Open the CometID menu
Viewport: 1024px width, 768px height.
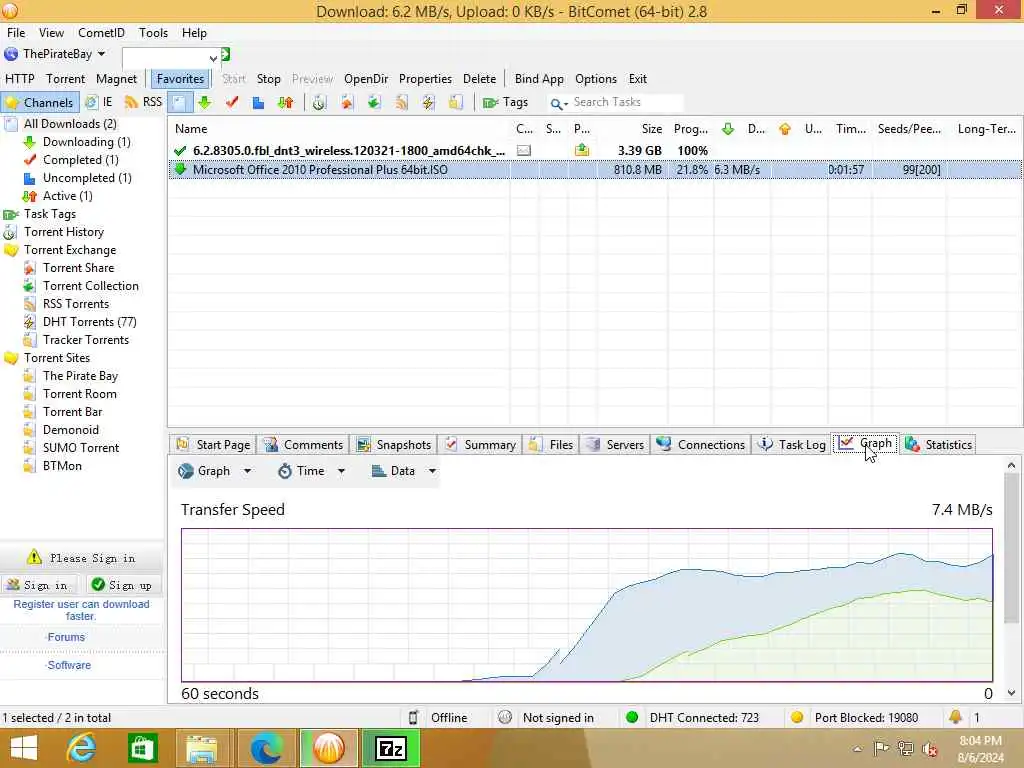pyautogui.click(x=101, y=33)
